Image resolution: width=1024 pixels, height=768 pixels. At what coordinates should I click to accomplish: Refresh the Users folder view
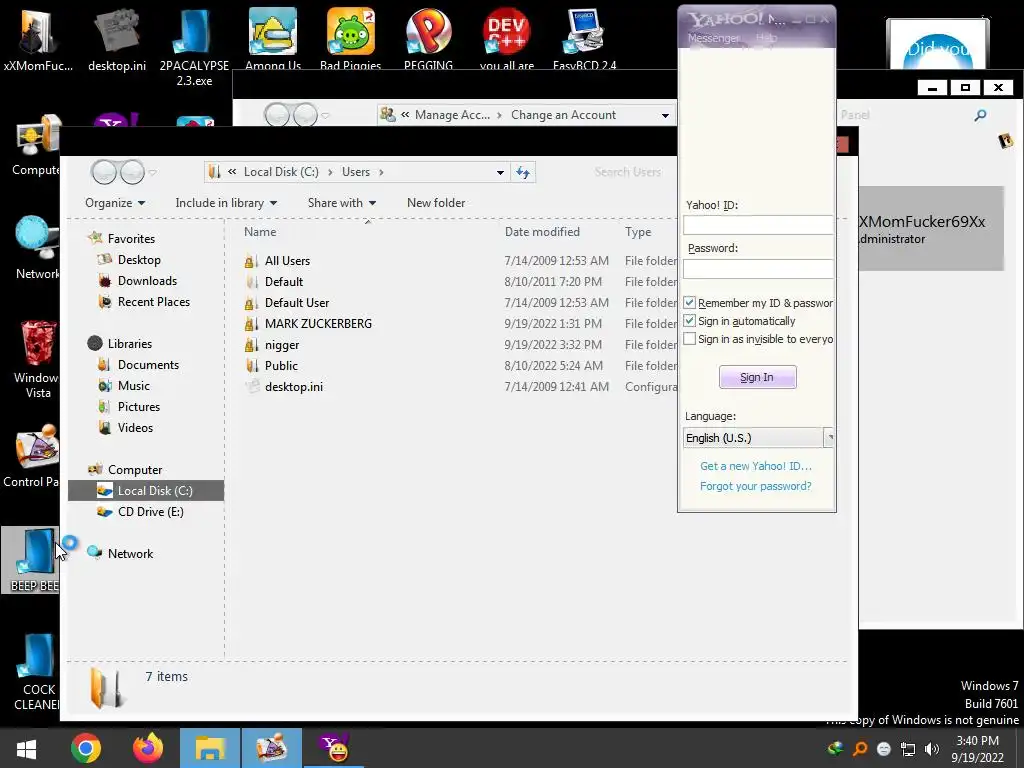click(523, 172)
